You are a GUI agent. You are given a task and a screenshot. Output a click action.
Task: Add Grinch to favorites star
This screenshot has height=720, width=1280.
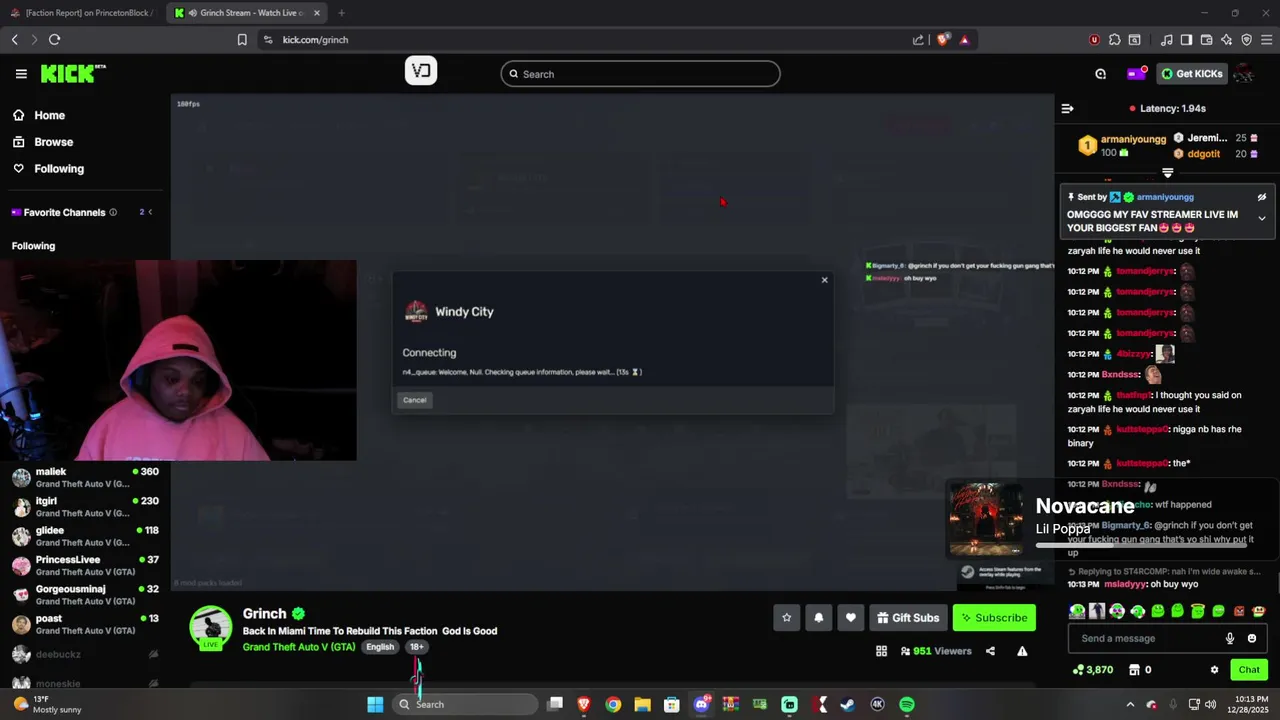click(787, 618)
